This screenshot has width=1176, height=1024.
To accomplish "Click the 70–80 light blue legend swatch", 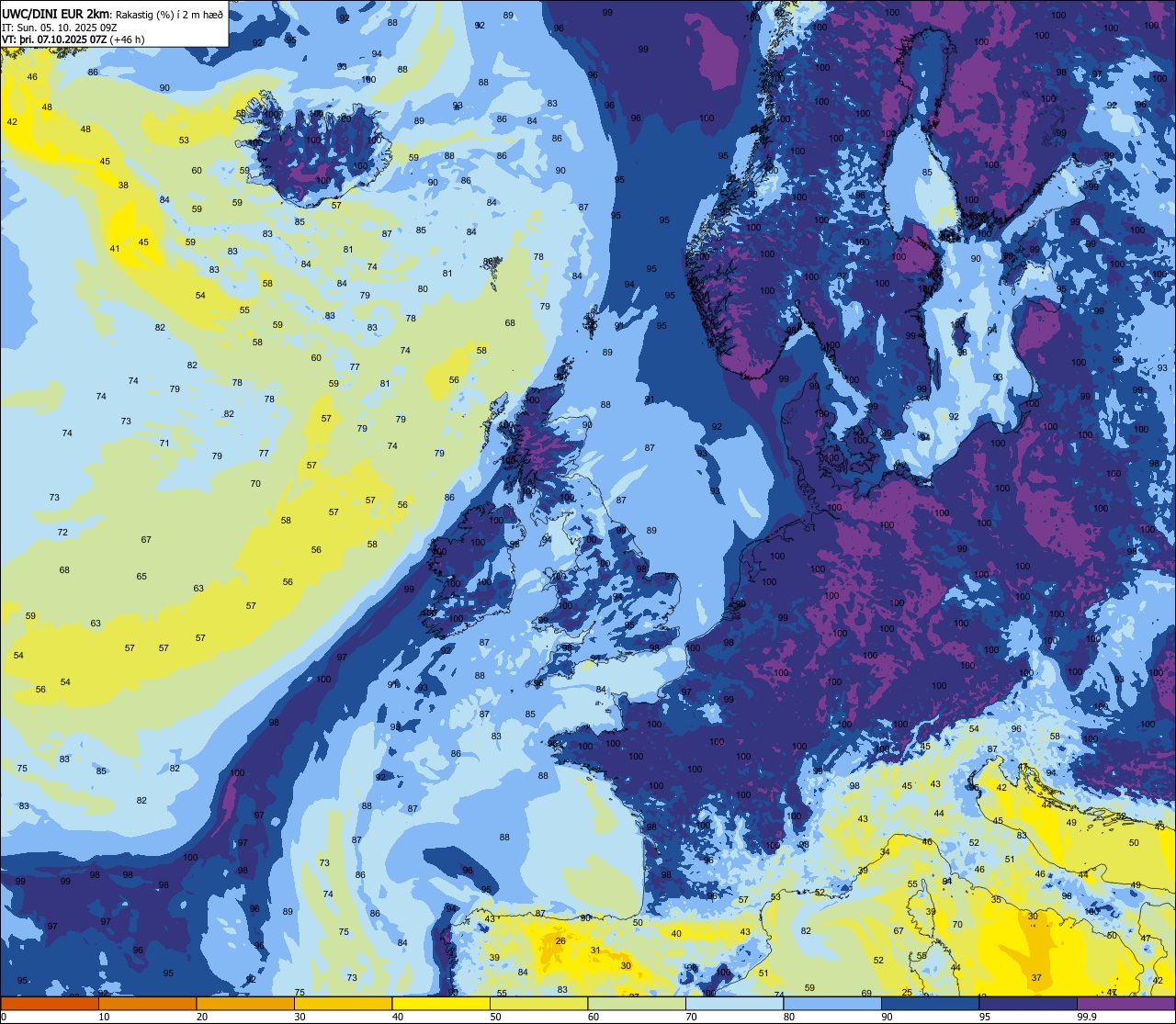I will [734, 1003].
